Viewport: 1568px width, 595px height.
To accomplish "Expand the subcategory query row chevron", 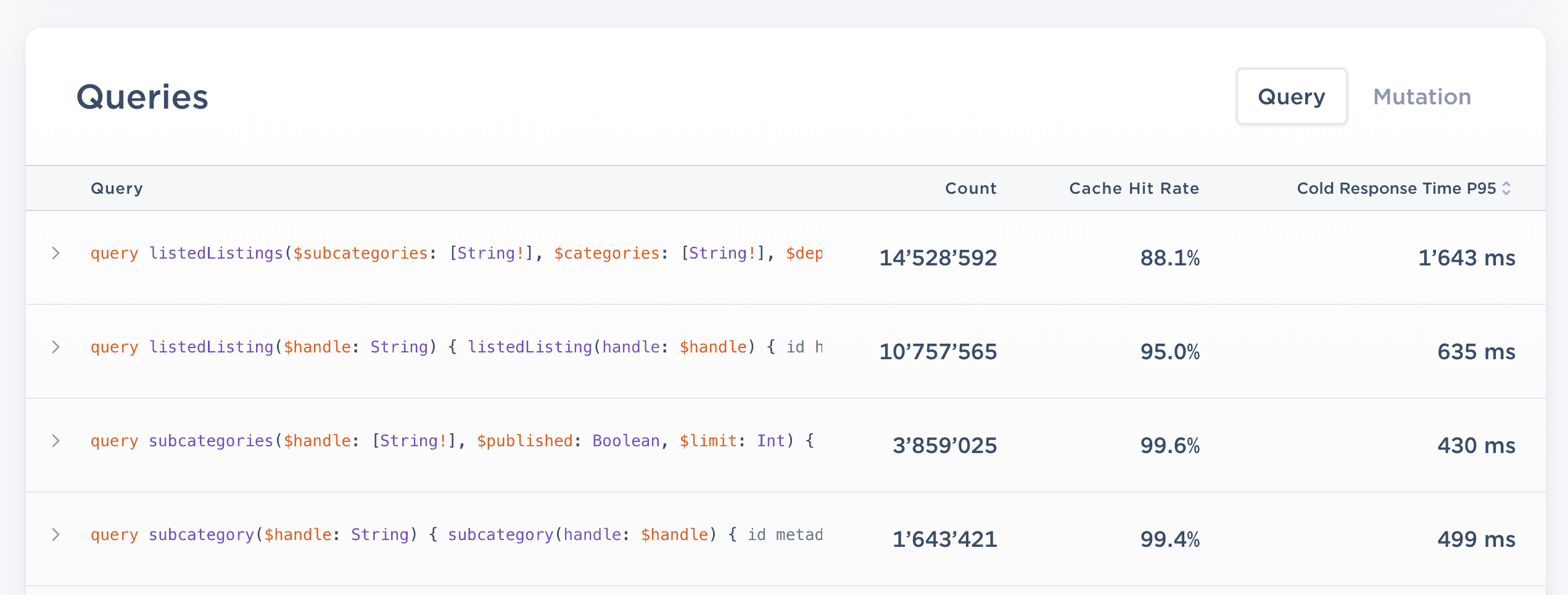I will click(x=57, y=535).
